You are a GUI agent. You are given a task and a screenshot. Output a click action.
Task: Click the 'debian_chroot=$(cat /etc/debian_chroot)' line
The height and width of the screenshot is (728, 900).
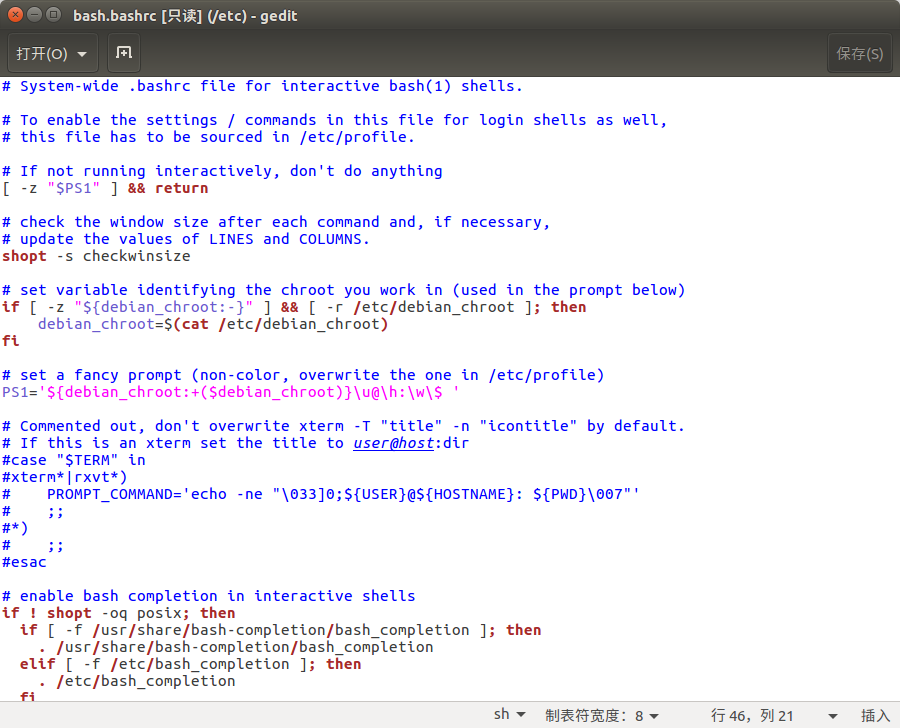213,324
